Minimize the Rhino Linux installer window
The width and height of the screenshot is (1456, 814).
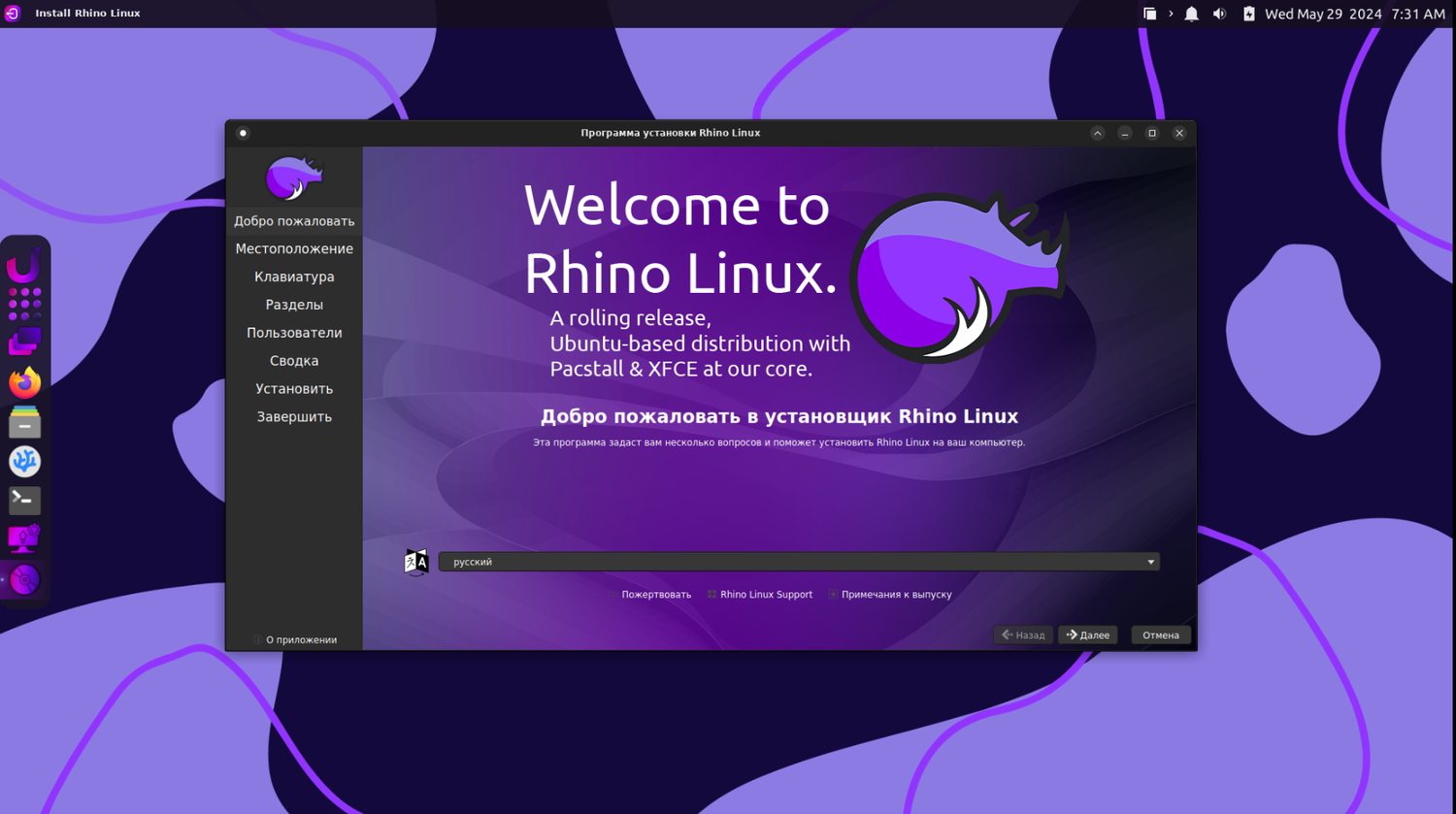click(1125, 133)
